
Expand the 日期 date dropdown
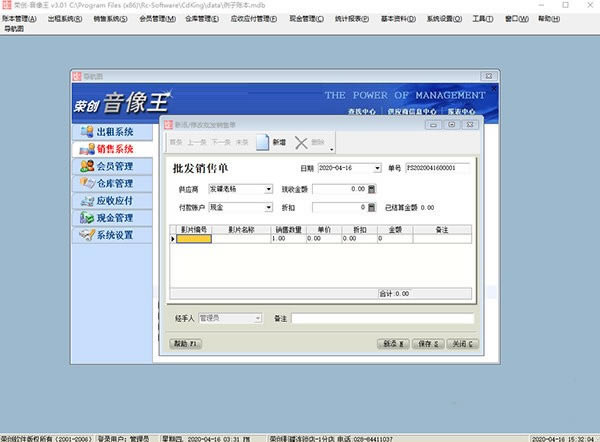pos(378,168)
